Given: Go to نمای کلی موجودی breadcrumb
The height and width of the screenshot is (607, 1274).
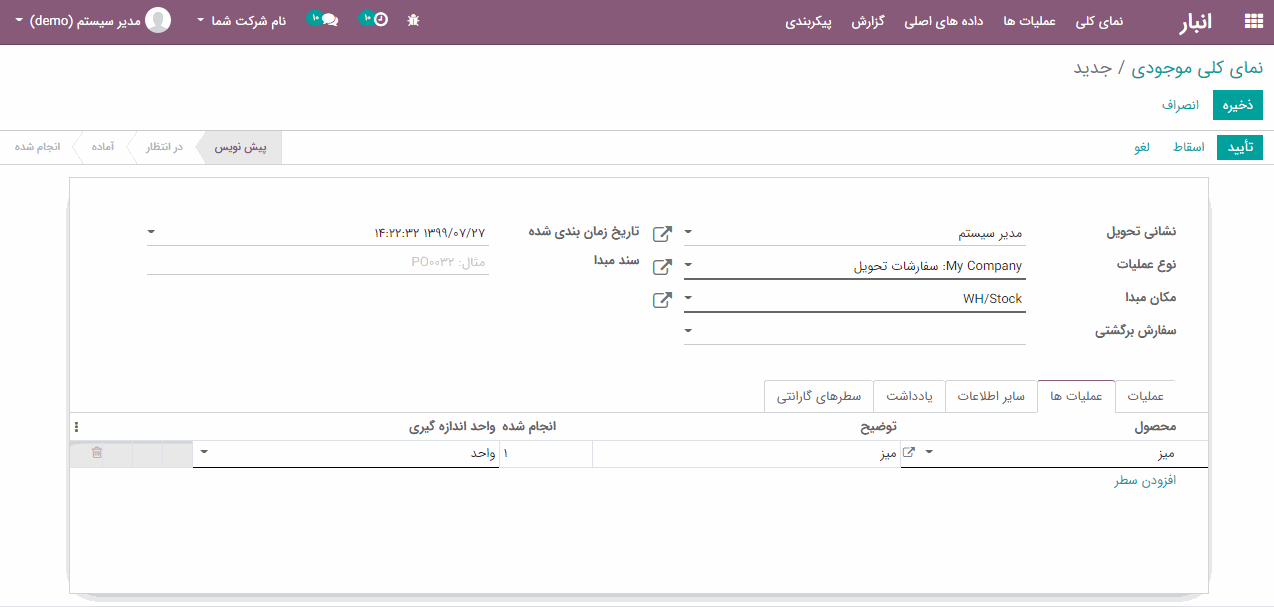Looking at the screenshot, I should click(x=1198, y=68).
